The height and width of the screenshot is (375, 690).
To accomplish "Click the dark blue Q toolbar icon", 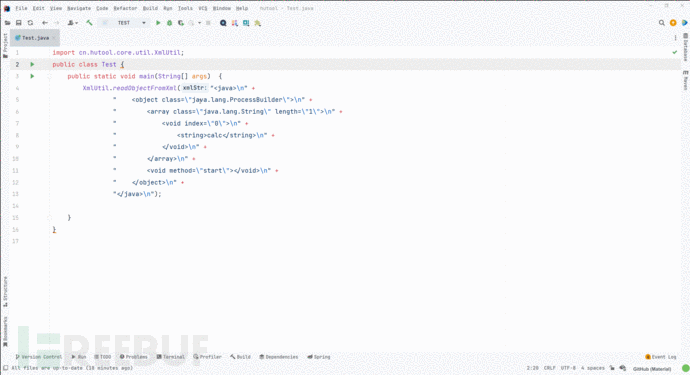I will [223, 23].
